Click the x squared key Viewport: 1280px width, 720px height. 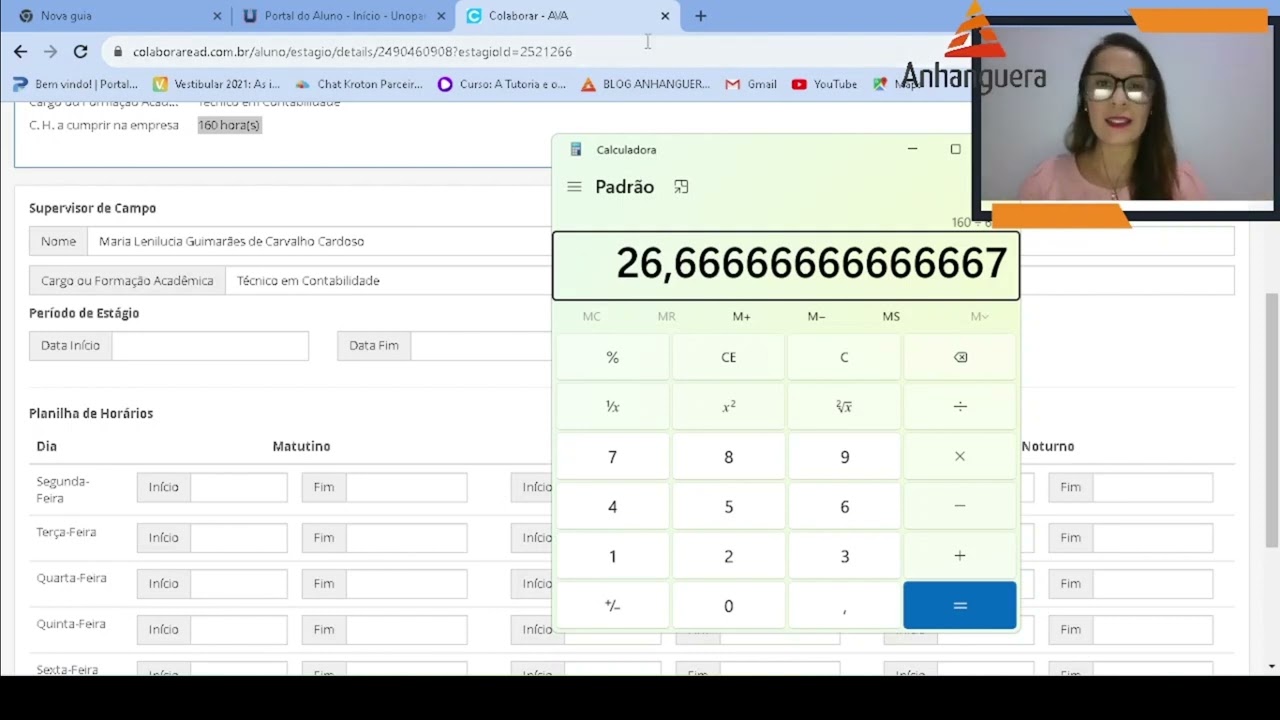point(729,407)
